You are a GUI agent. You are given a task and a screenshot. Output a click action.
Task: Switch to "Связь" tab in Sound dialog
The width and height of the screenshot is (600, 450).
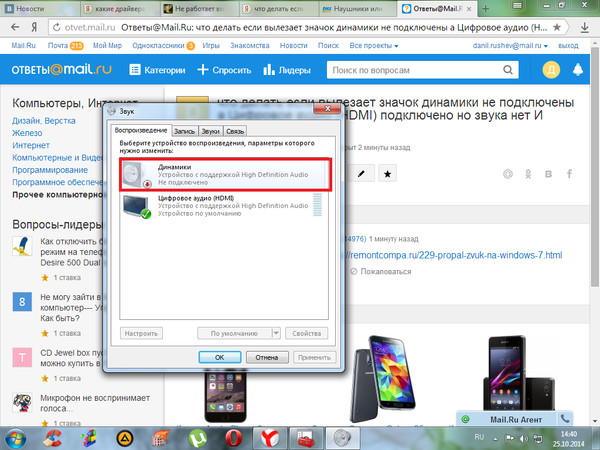coord(235,131)
